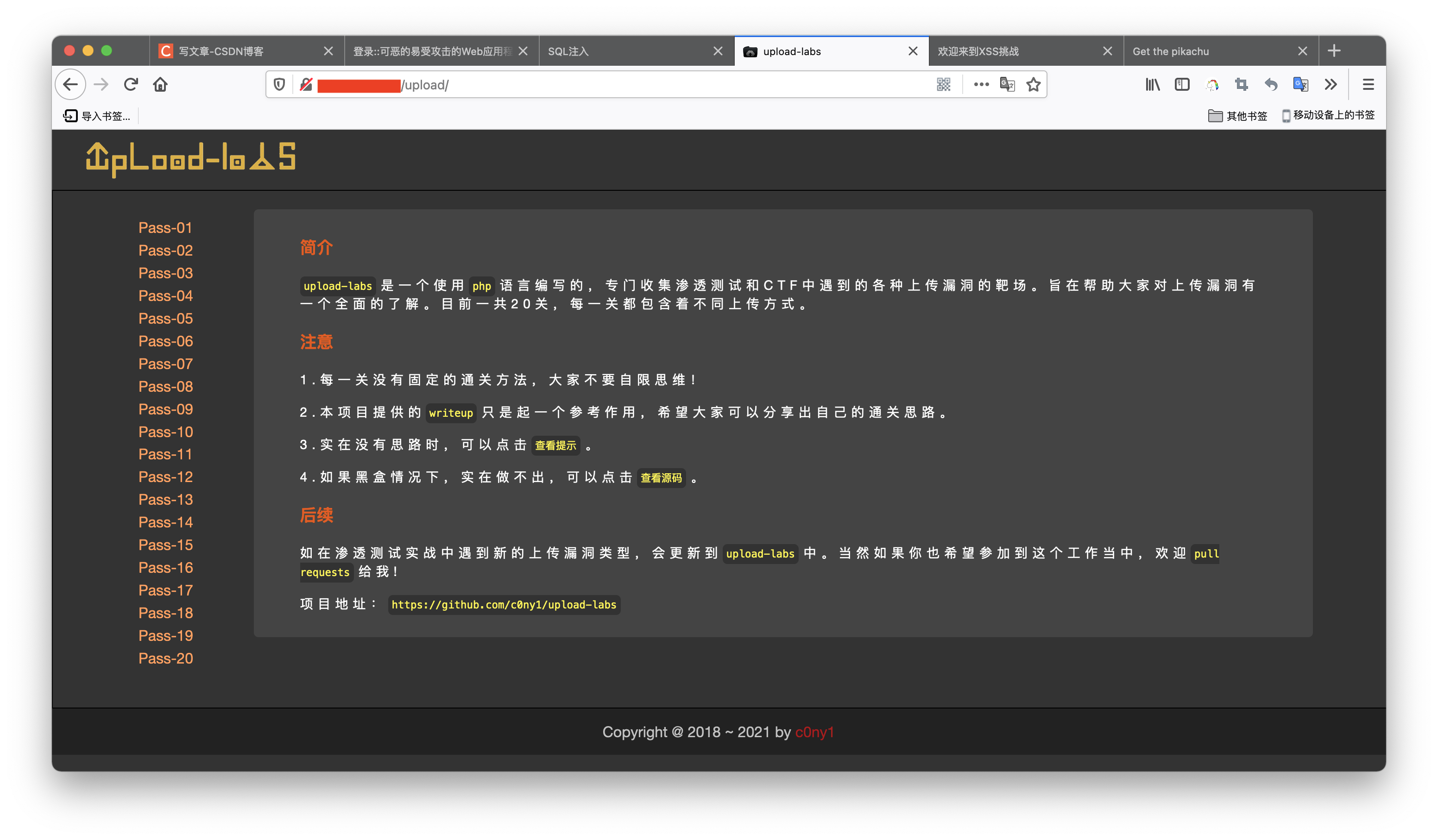
Task: Click the 查看提示 hint button
Action: (x=555, y=446)
